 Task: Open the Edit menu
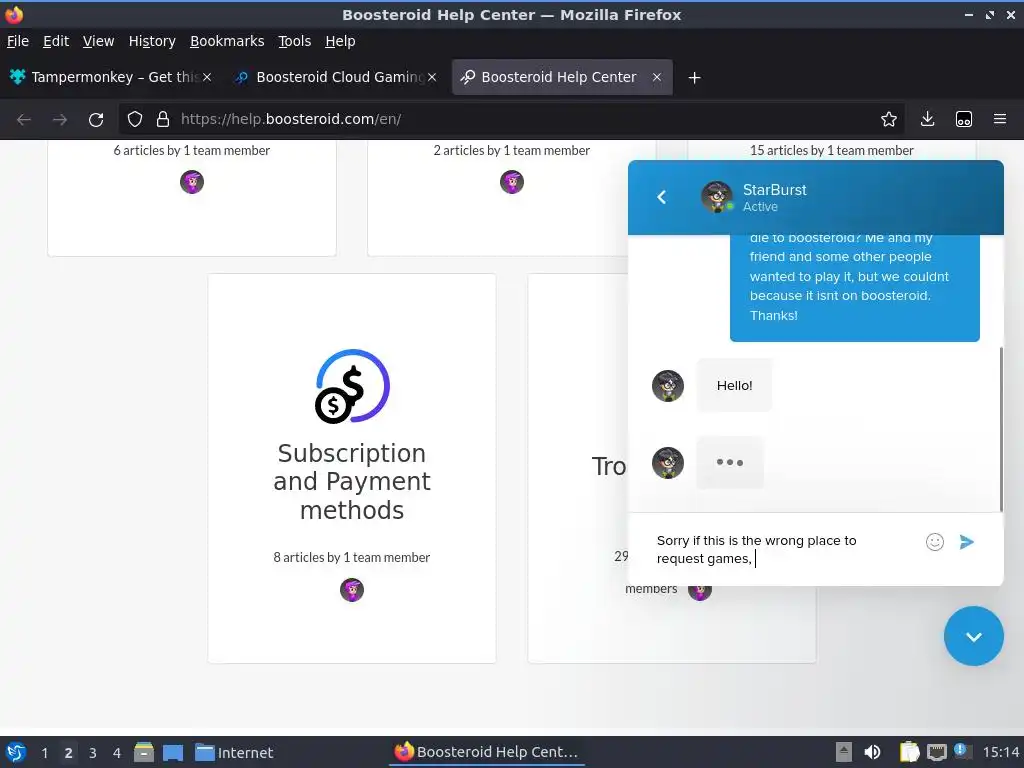coord(56,41)
